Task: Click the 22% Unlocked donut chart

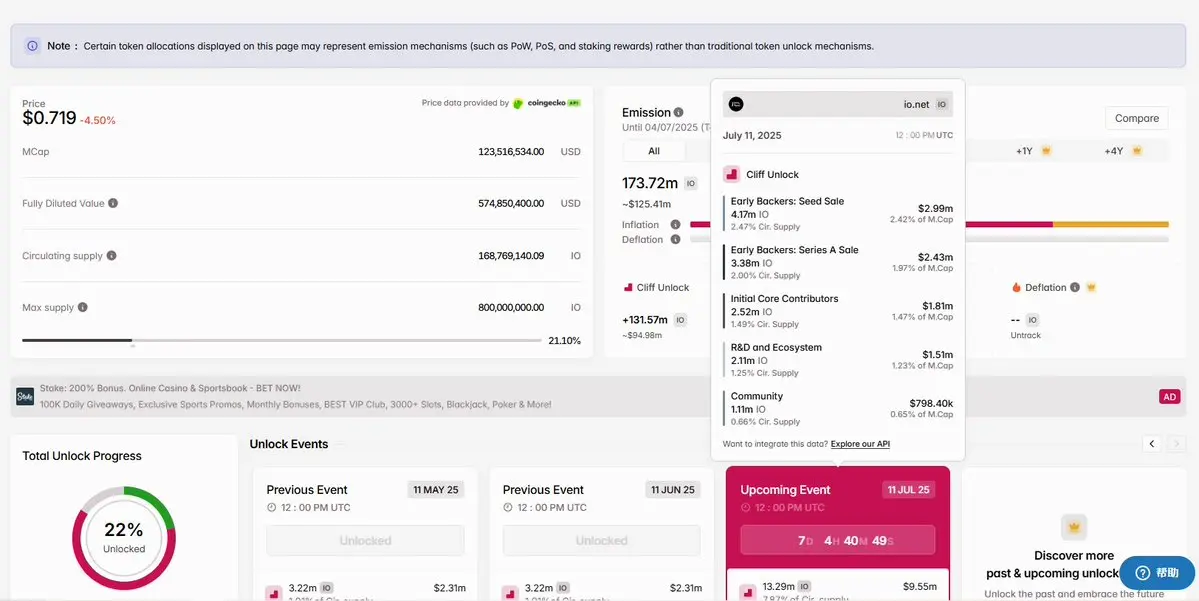Action: click(124, 538)
